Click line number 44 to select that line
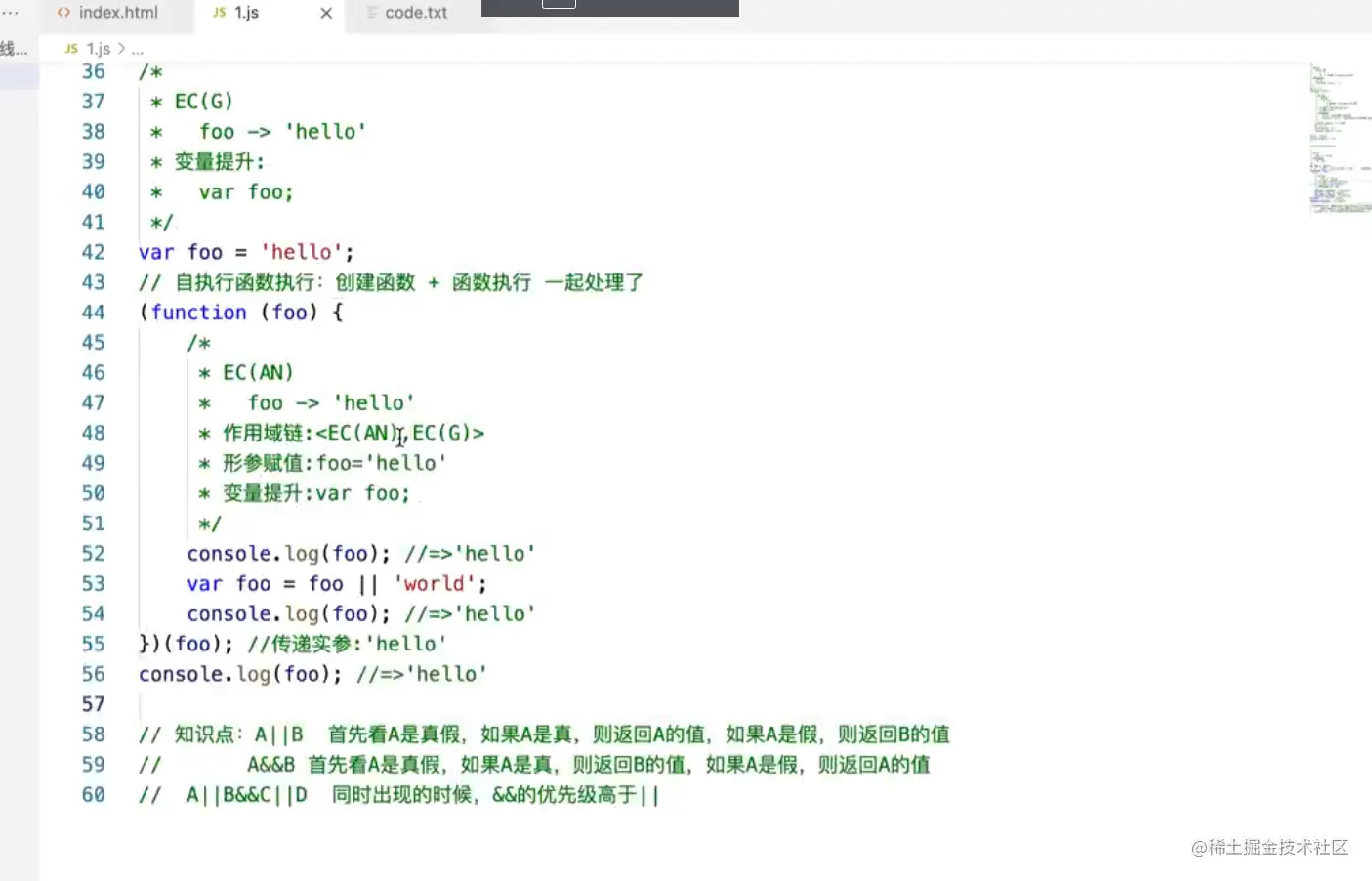The image size is (1372, 881). 93,312
